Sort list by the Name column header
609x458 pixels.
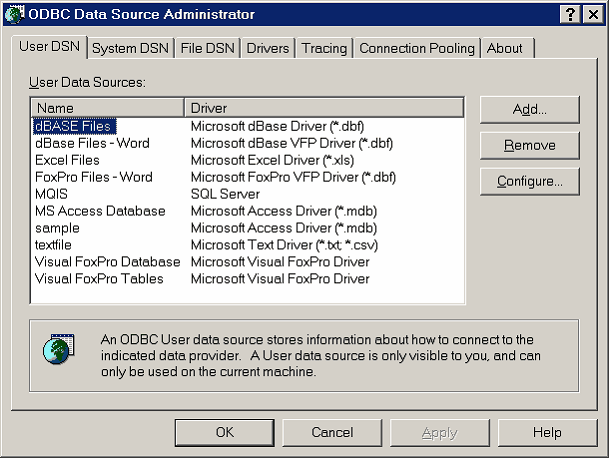[x=106, y=107]
